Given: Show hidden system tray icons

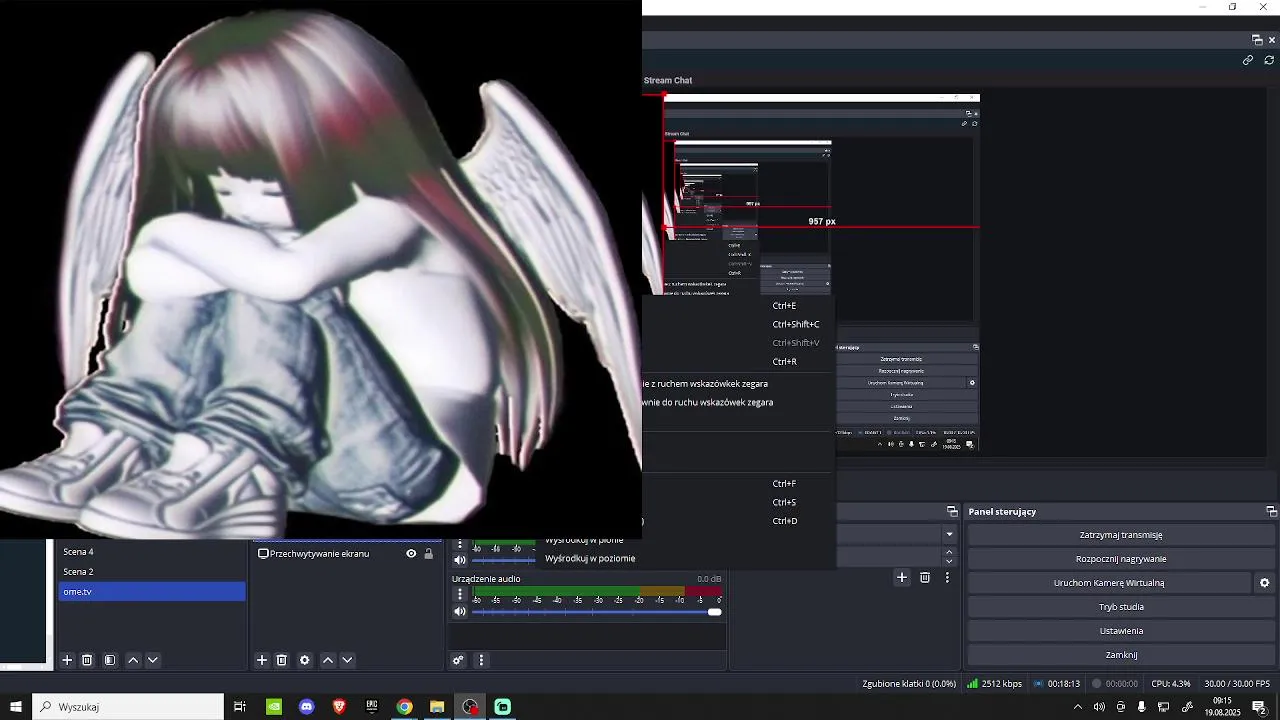Looking at the screenshot, I should click(x=1077, y=707).
